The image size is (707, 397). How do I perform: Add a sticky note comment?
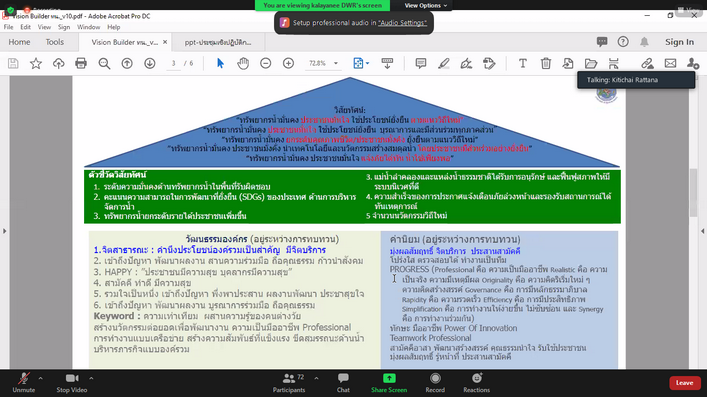coord(421,63)
